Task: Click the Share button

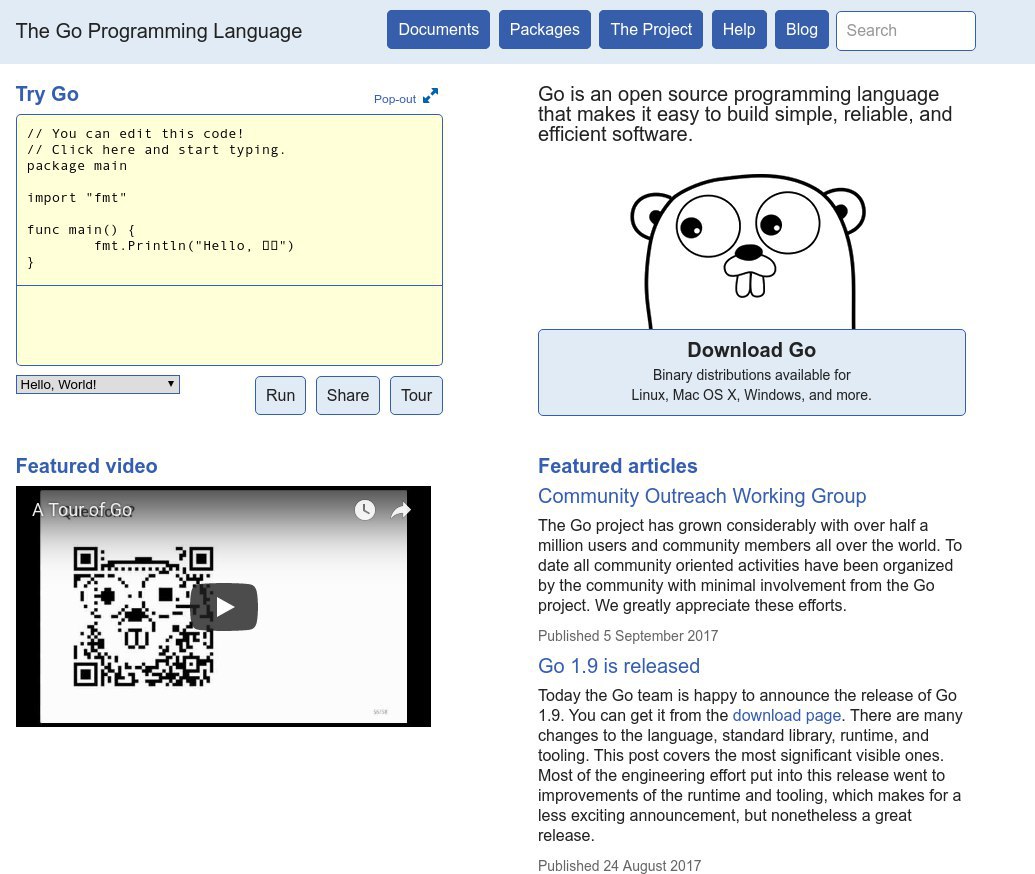Action: 348,395
